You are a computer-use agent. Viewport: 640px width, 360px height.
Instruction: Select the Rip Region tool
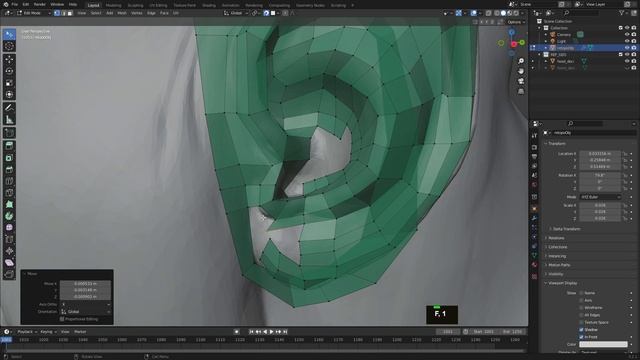point(9,274)
